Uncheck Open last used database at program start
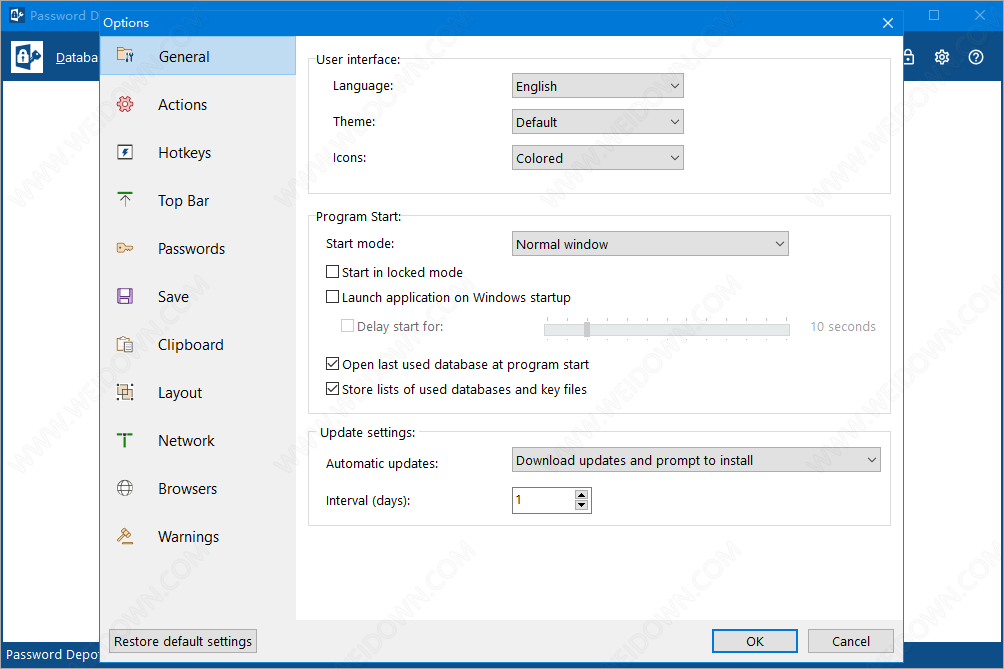This screenshot has width=1004, height=669. coord(332,364)
